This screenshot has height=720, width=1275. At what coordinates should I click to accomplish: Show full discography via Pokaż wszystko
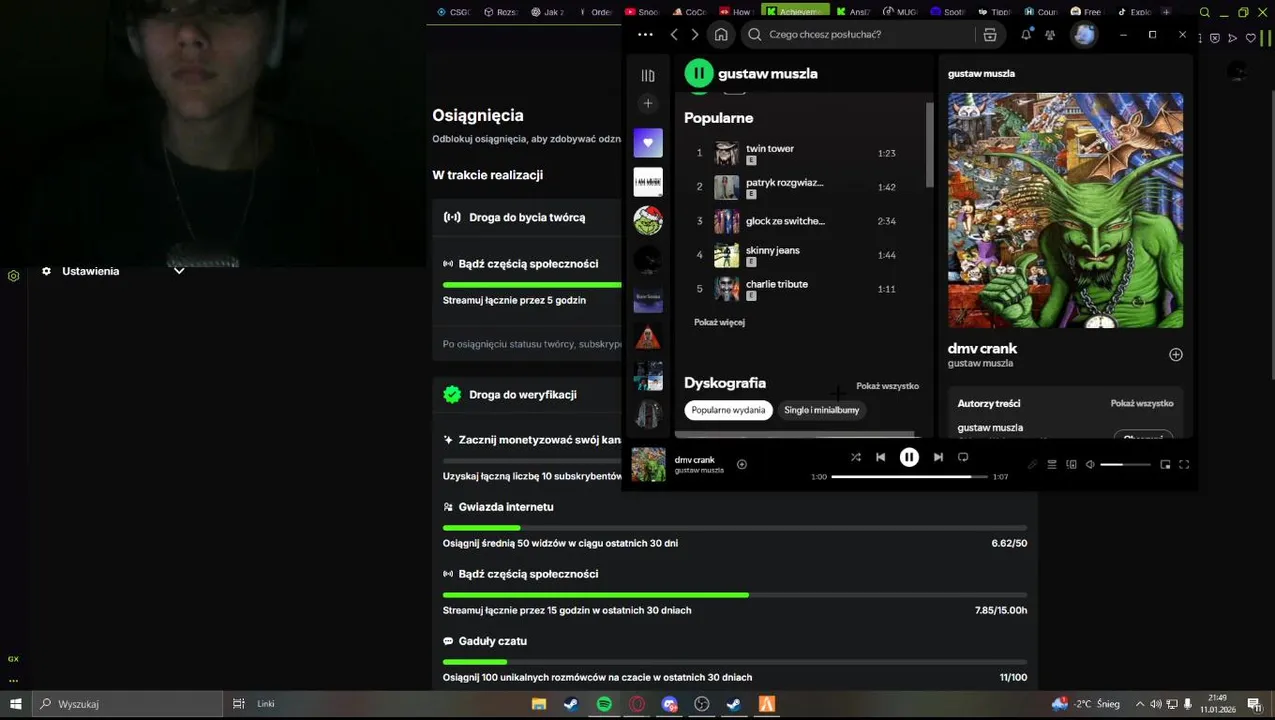887,386
